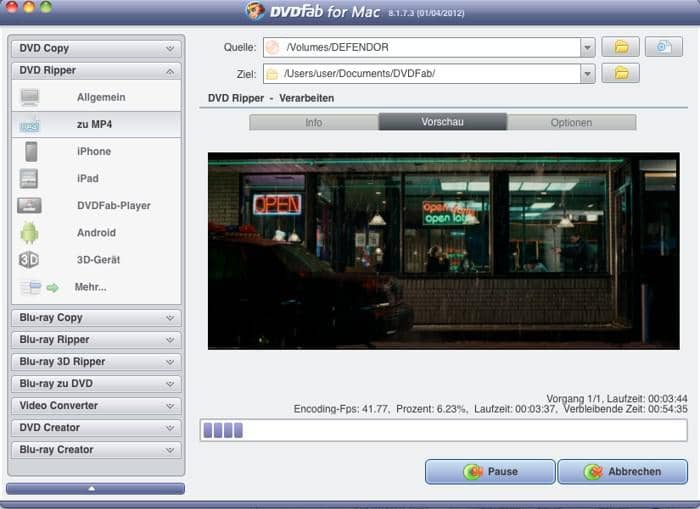Click the red close window button
This screenshot has height=509, width=700.
11,7
